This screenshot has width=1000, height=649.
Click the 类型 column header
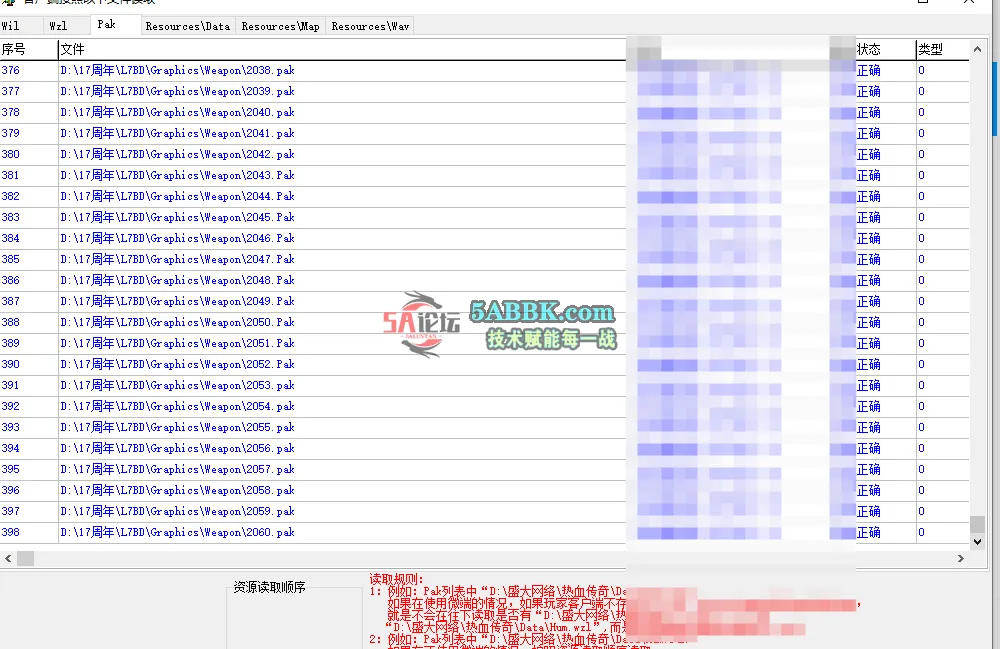[x=943, y=49]
